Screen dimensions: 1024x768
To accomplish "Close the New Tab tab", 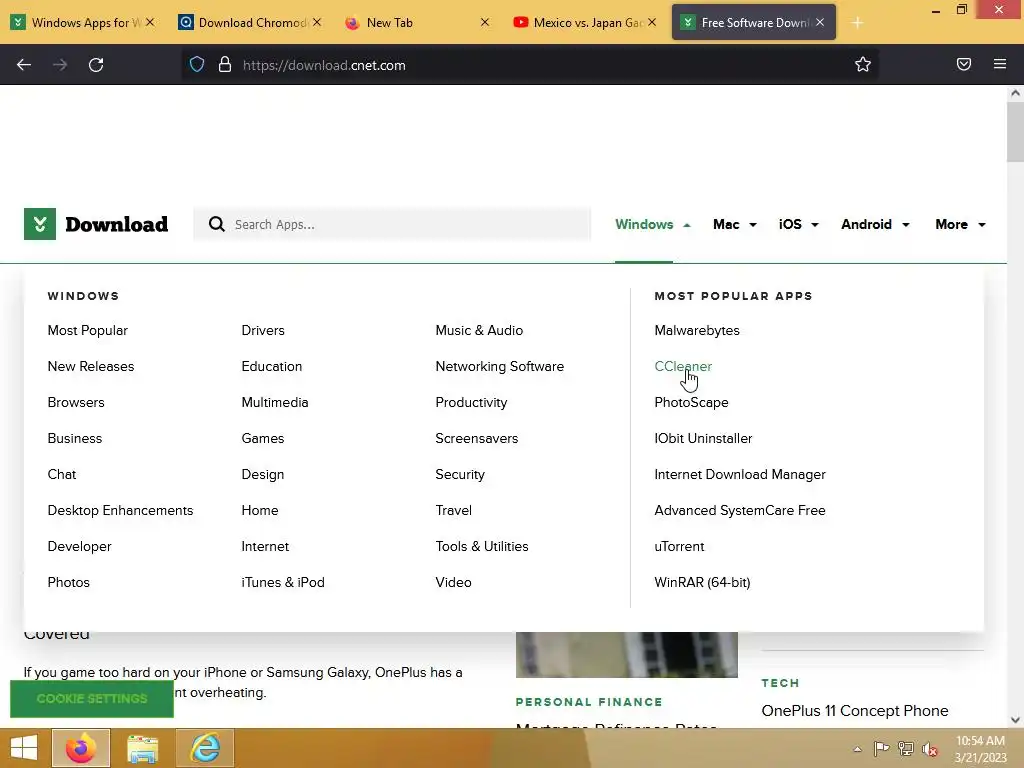I will tap(485, 22).
